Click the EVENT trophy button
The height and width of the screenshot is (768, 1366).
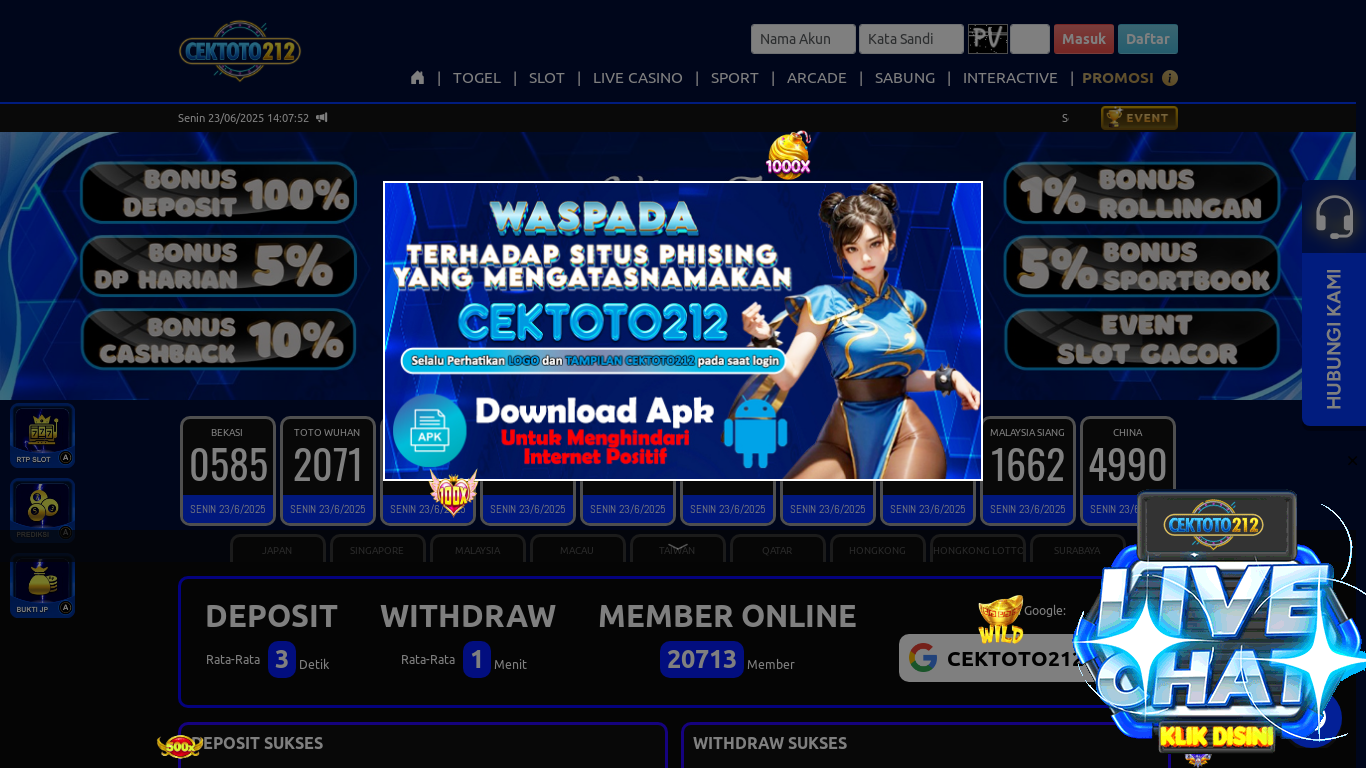pos(1139,118)
